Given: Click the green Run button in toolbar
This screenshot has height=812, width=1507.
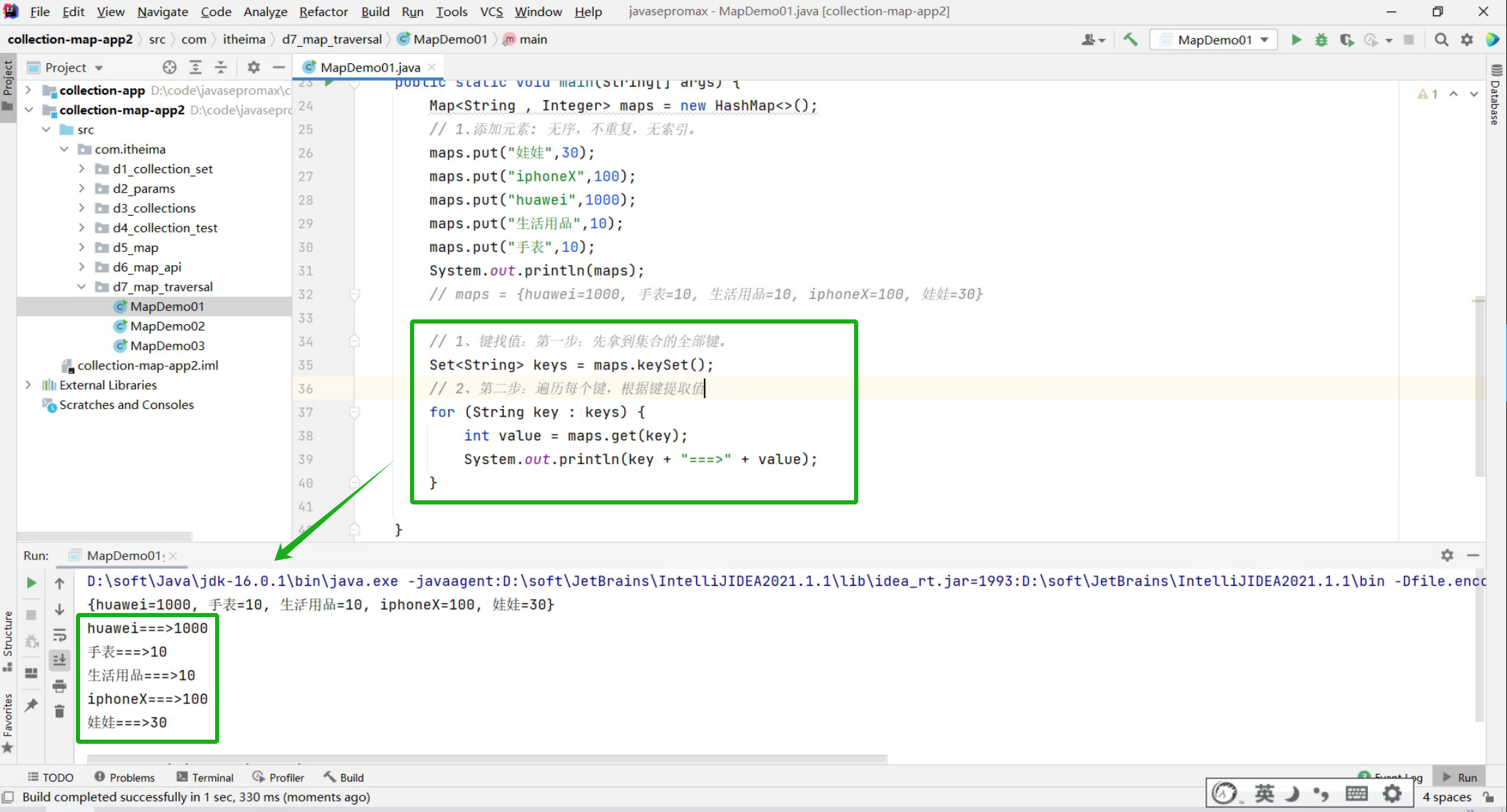Looking at the screenshot, I should tap(1296, 40).
